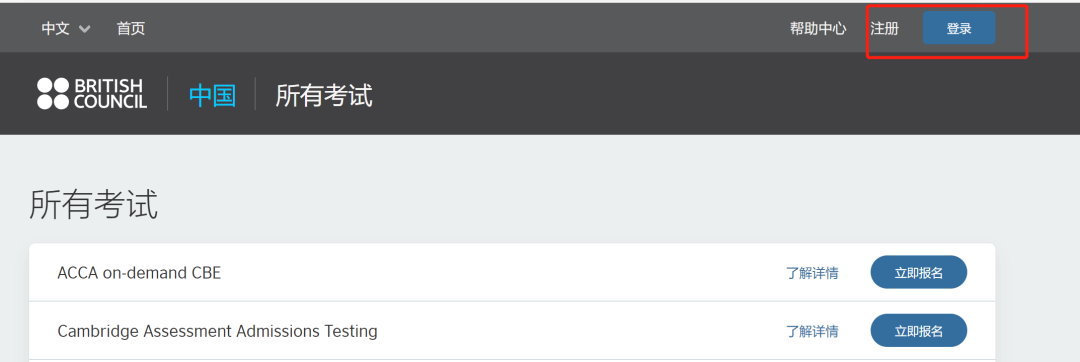Image resolution: width=1080 pixels, height=362 pixels.
Task: Click 立即报名 for ACCA on-demand CBE
Action: (919, 273)
